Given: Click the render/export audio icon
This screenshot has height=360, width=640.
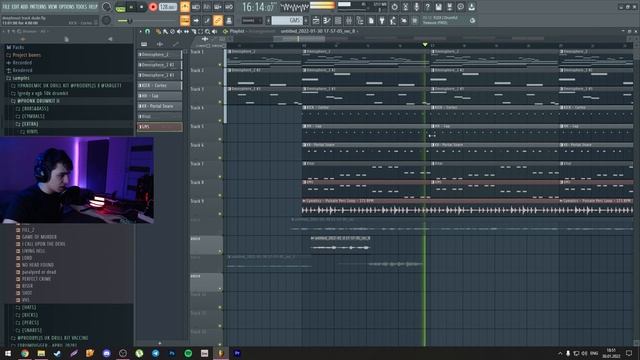Looking at the screenshot, I should (x=449, y=7).
